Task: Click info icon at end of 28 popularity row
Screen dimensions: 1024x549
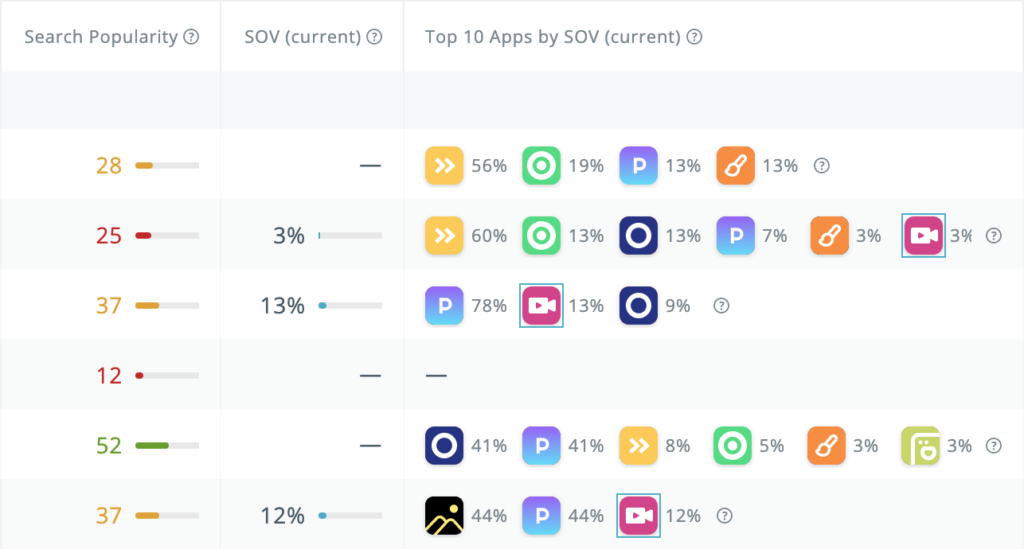Action: [x=822, y=166]
